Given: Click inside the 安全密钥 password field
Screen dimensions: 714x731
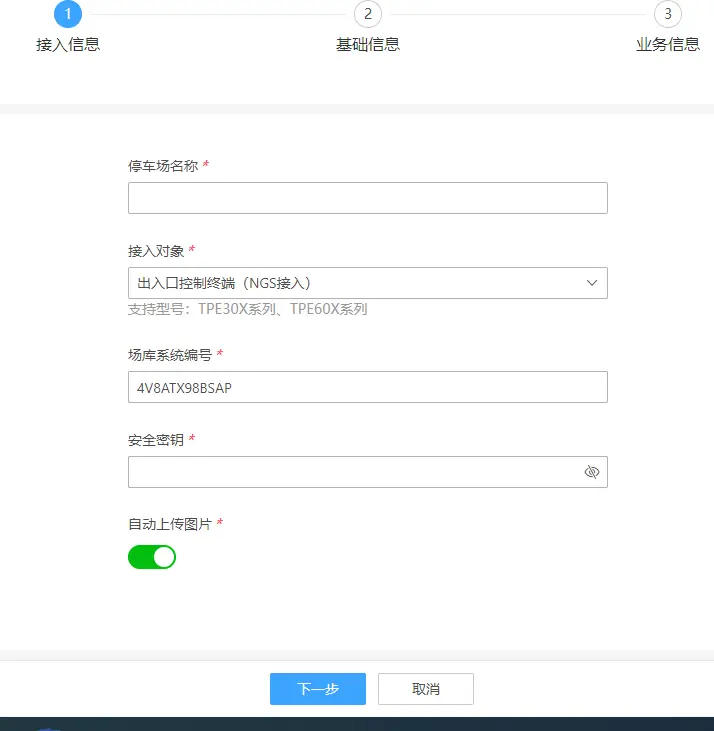Looking at the screenshot, I should (350, 472).
